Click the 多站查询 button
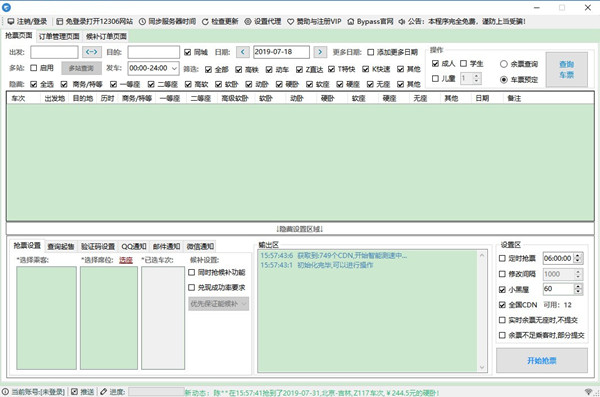Image resolution: width=600 pixels, height=397 pixels. tap(82, 68)
